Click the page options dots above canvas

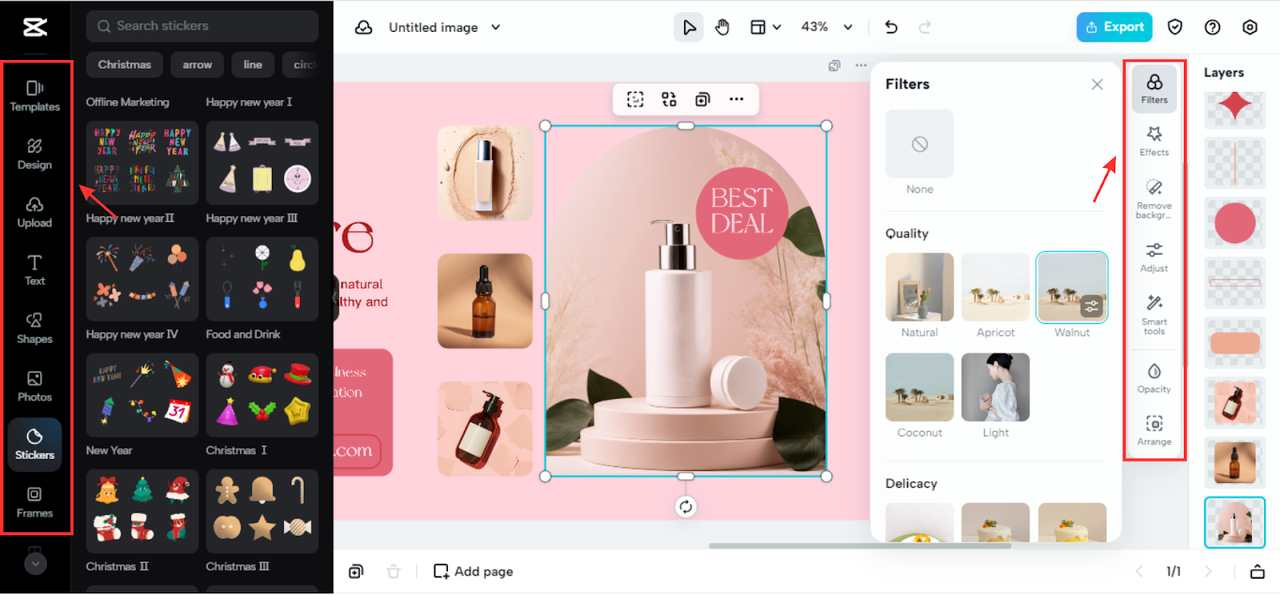point(861,66)
